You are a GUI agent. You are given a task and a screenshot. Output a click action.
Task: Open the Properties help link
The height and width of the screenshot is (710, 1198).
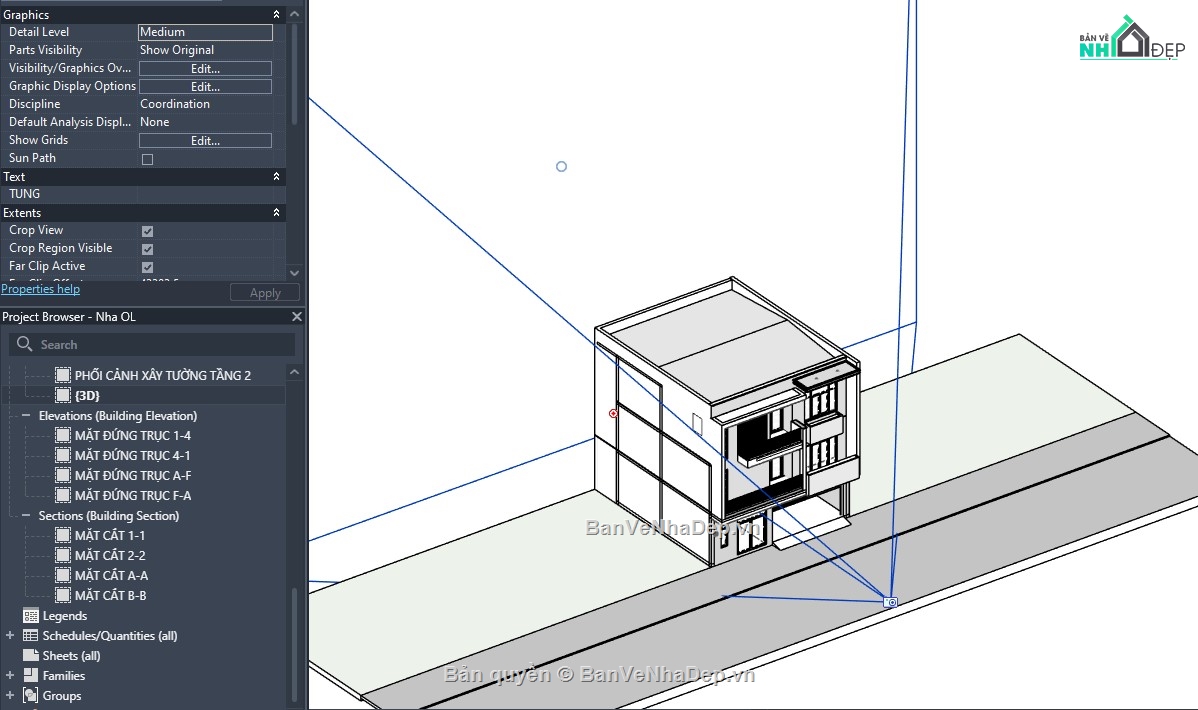tap(40, 288)
